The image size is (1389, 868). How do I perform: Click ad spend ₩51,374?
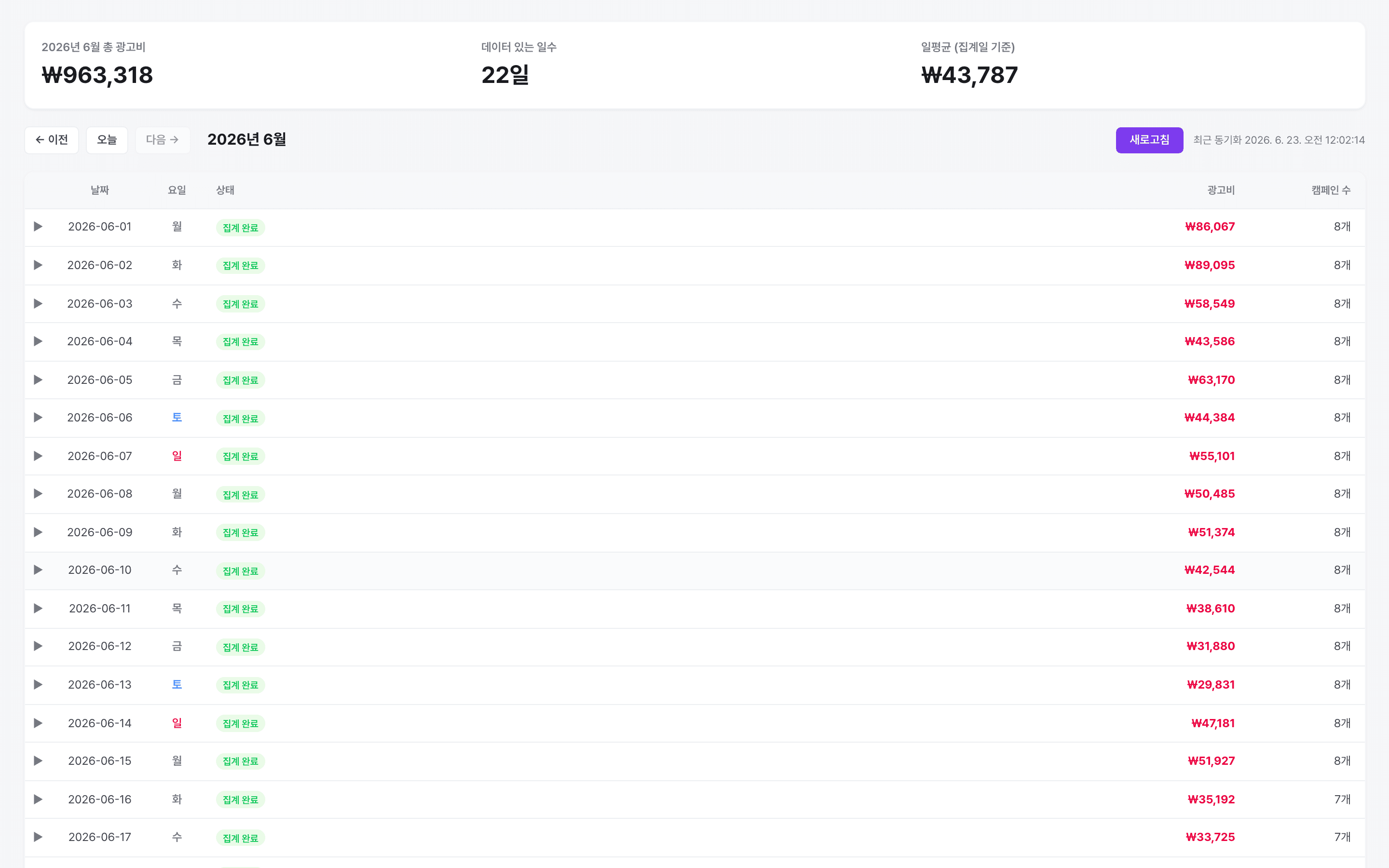[x=1211, y=533]
